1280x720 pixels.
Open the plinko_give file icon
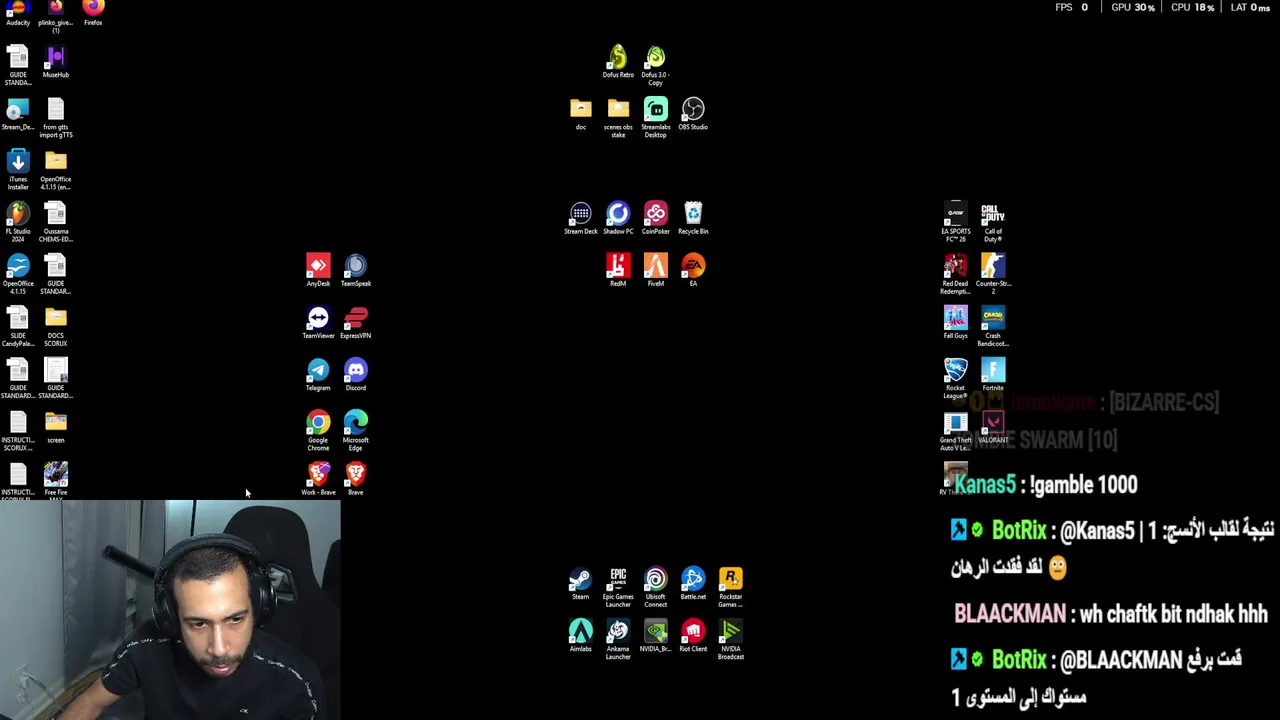pyautogui.click(x=55, y=15)
